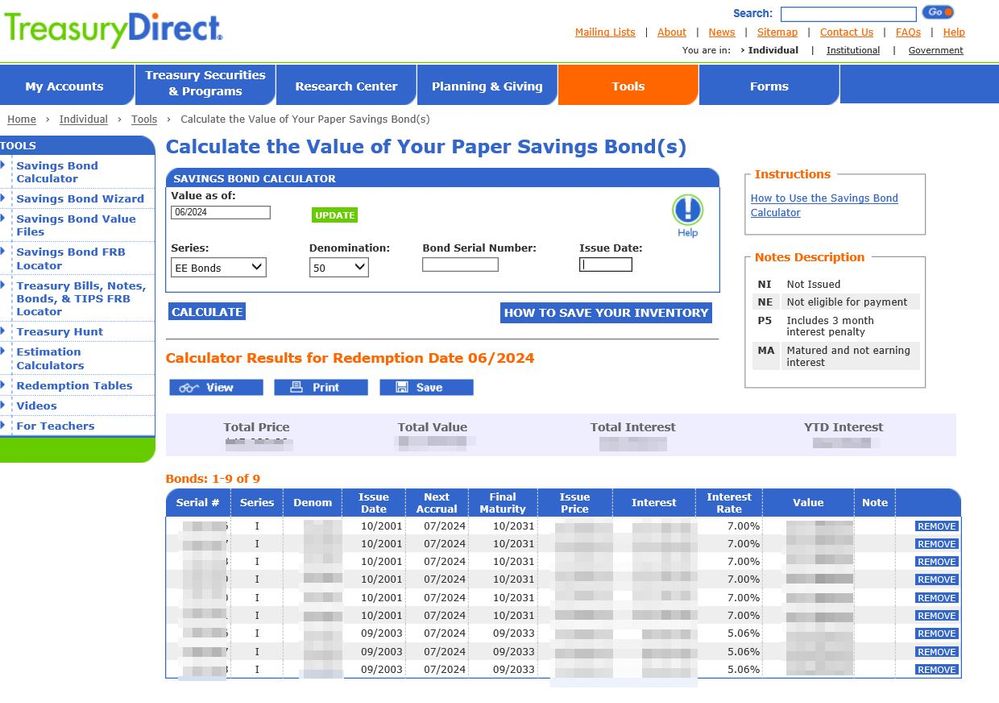Click the Issue Price column header

575,503
